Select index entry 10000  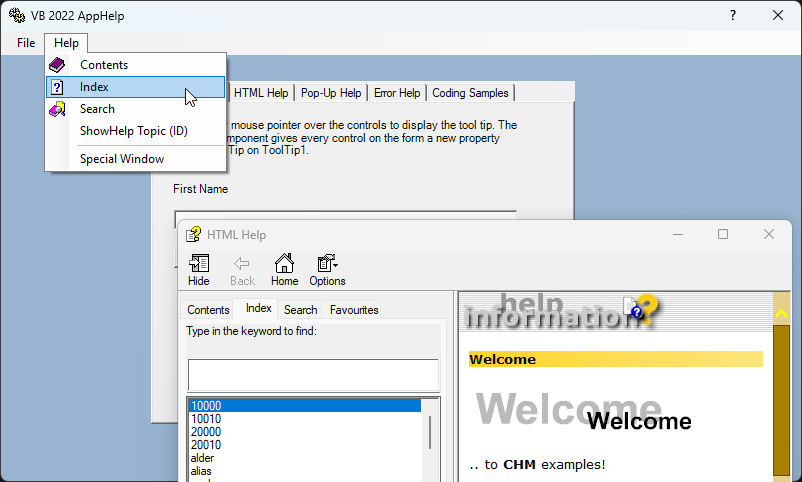coord(305,406)
